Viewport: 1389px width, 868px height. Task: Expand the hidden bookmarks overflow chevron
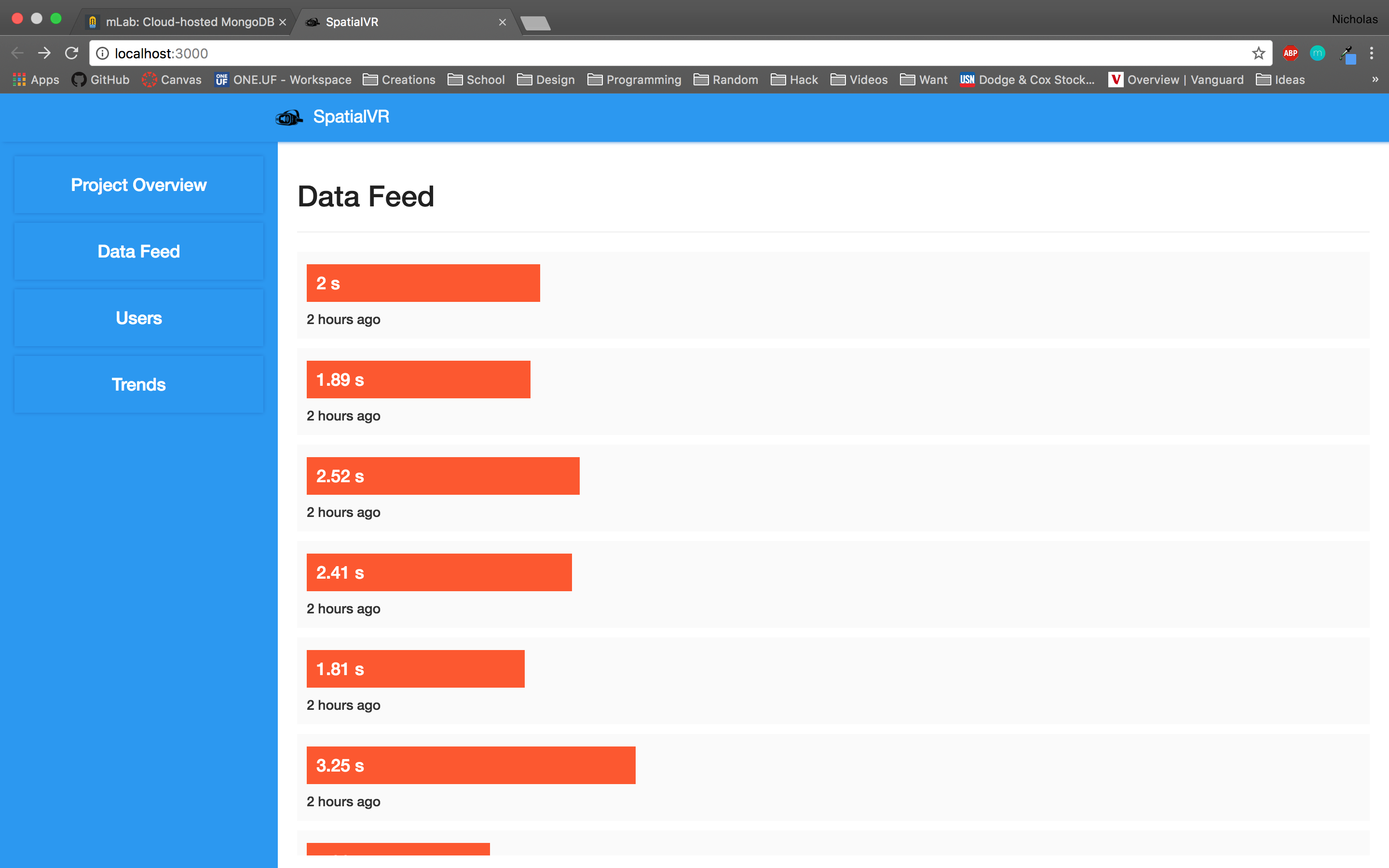(x=1375, y=79)
